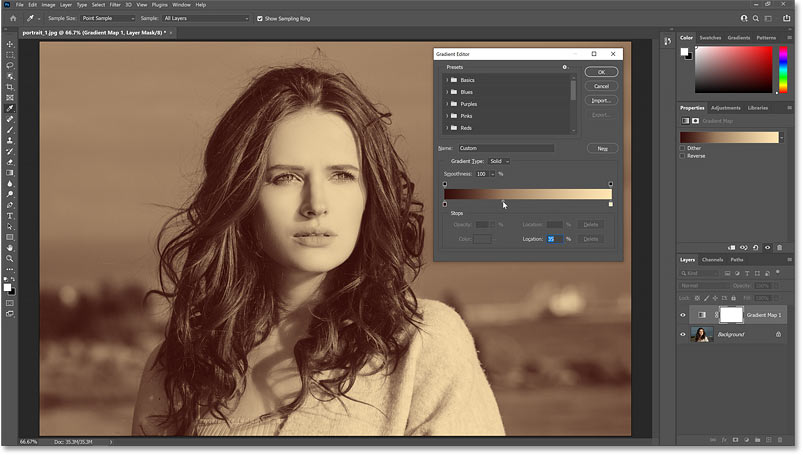Select the Rectangular Marquee tool
The width and height of the screenshot is (803, 455).
10,55
